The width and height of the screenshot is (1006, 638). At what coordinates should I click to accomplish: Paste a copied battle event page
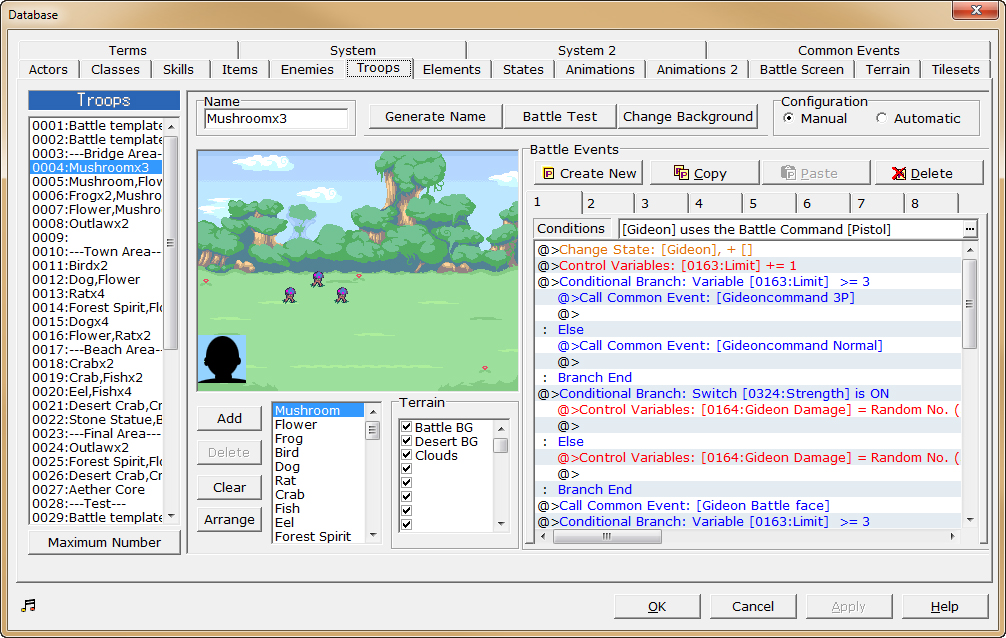click(x=816, y=172)
